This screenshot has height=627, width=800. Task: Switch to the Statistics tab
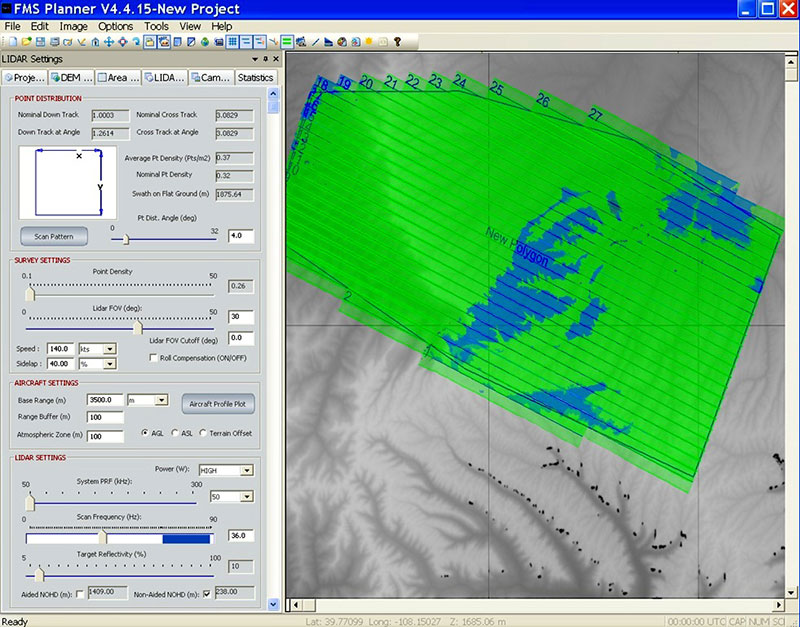[255, 78]
